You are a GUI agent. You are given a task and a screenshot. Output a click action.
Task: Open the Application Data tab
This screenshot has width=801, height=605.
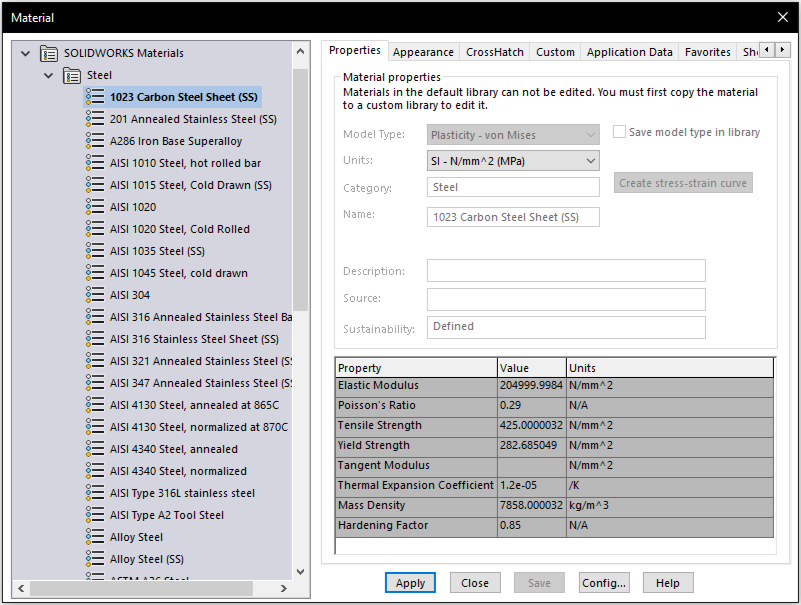pos(629,52)
